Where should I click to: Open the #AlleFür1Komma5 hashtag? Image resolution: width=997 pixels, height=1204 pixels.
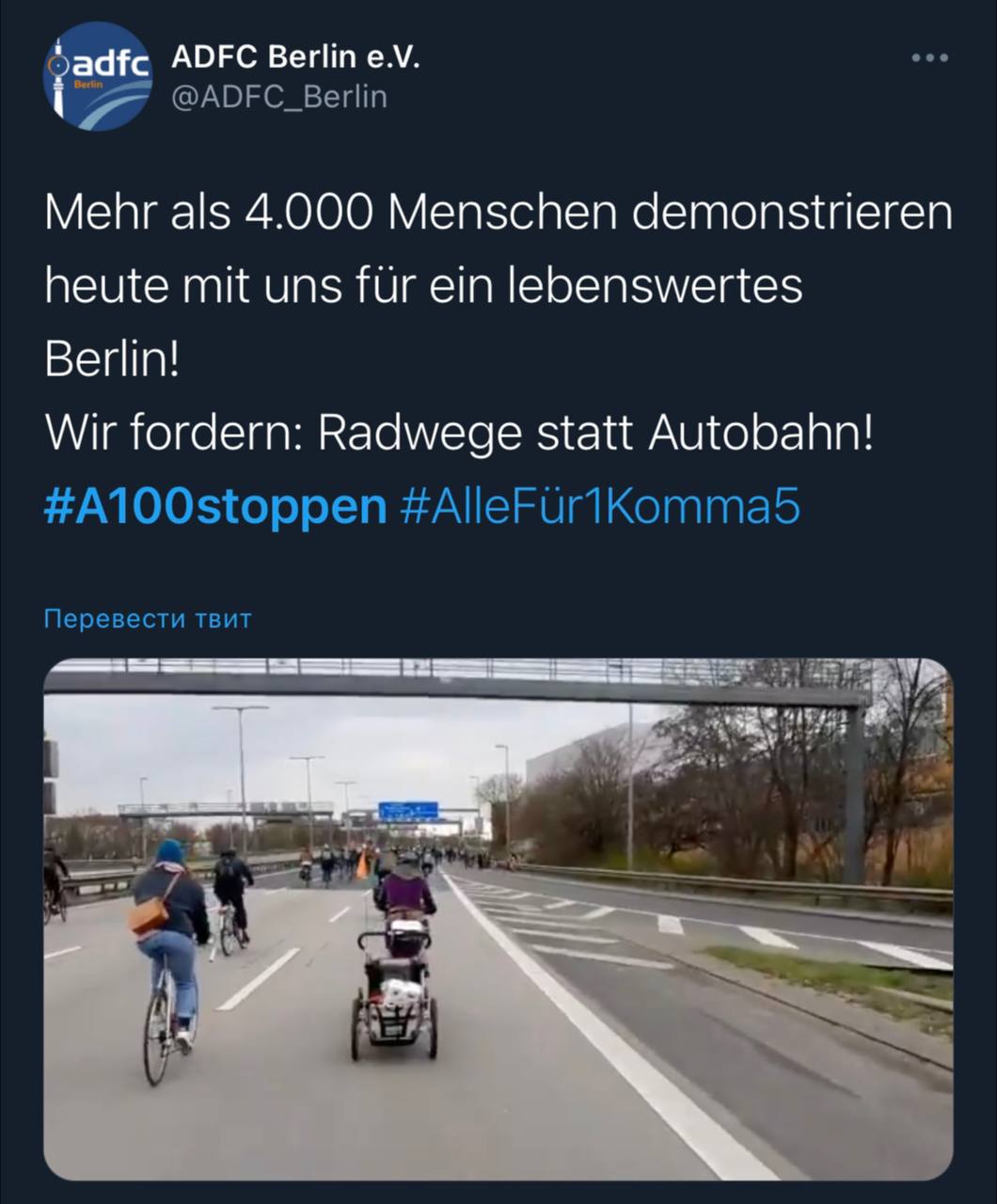click(600, 506)
